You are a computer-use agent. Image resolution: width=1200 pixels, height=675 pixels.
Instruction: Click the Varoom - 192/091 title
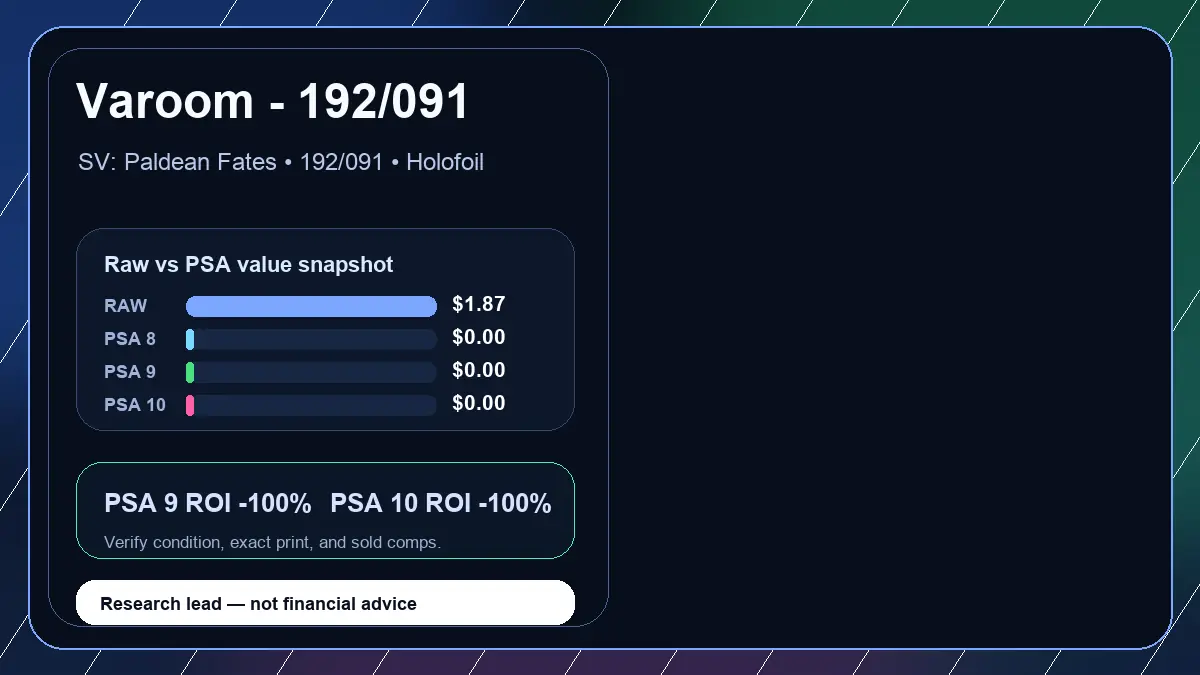click(x=273, y=101)
